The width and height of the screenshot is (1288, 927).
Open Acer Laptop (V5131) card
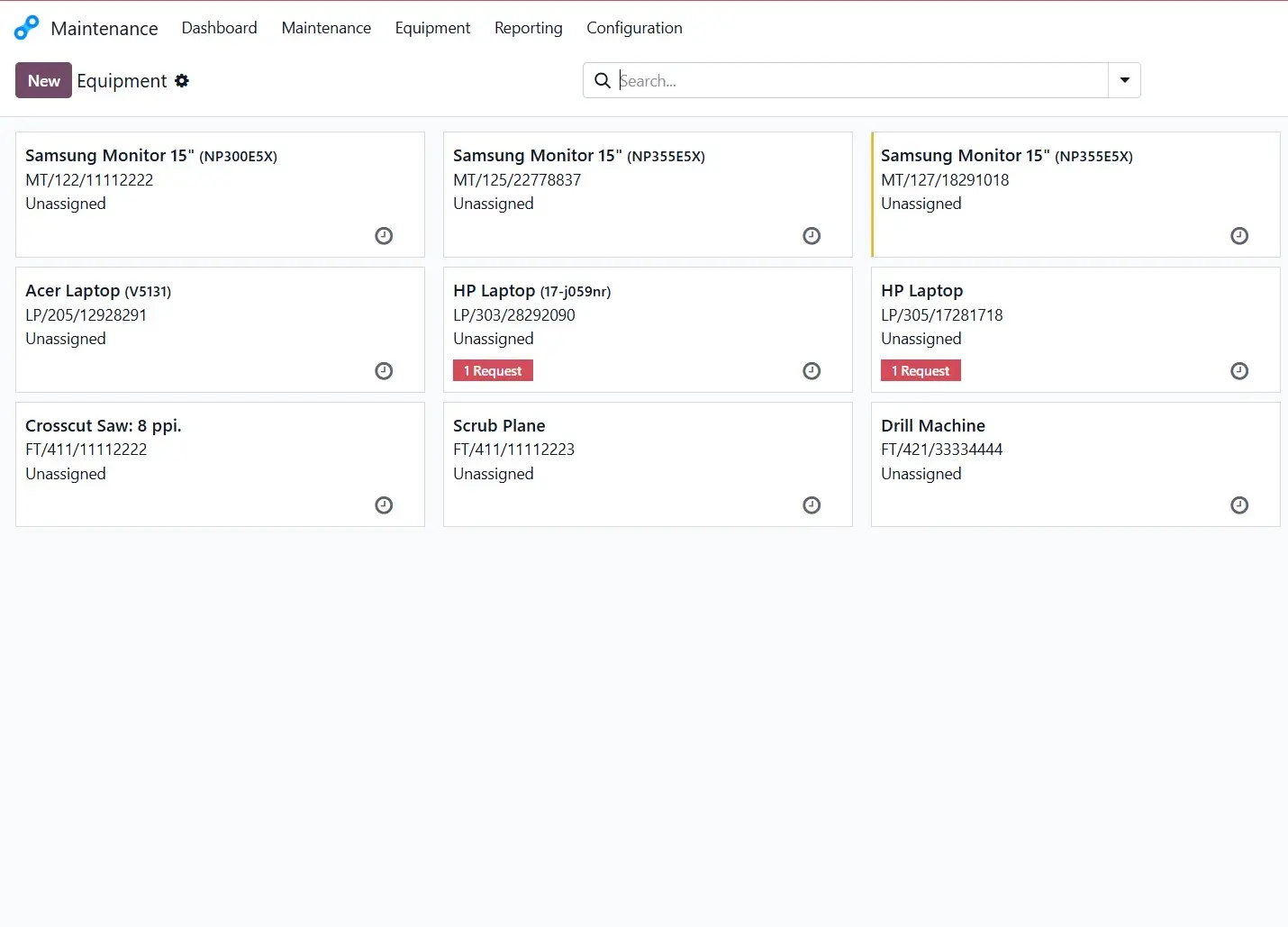(x=220, y=330)
